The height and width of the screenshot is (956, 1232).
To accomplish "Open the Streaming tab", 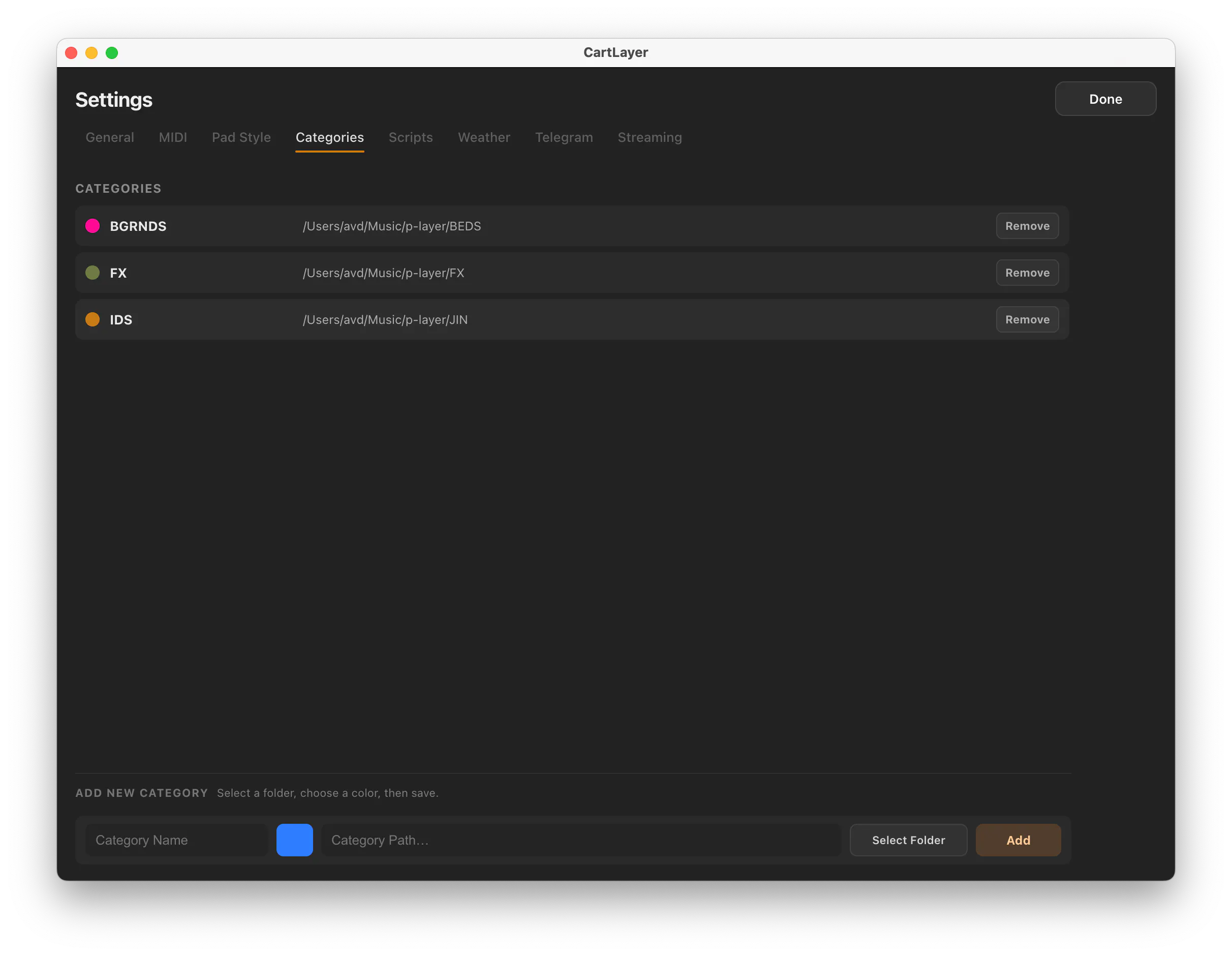I will coord(649,137).
